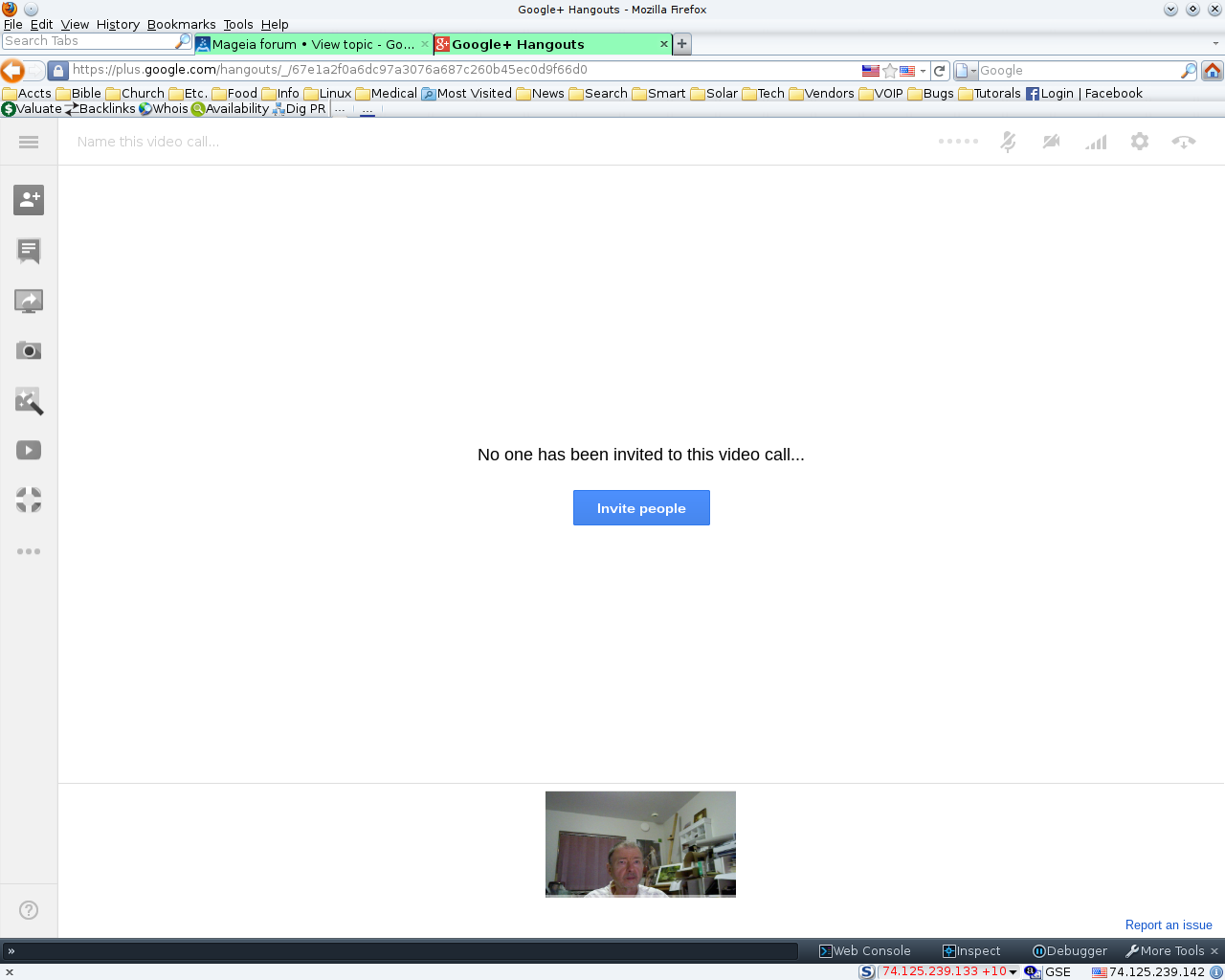The width and height of the screenshot is (1225, 980).
Task: Click the Whois toolbar button
Action: (164, 109)
